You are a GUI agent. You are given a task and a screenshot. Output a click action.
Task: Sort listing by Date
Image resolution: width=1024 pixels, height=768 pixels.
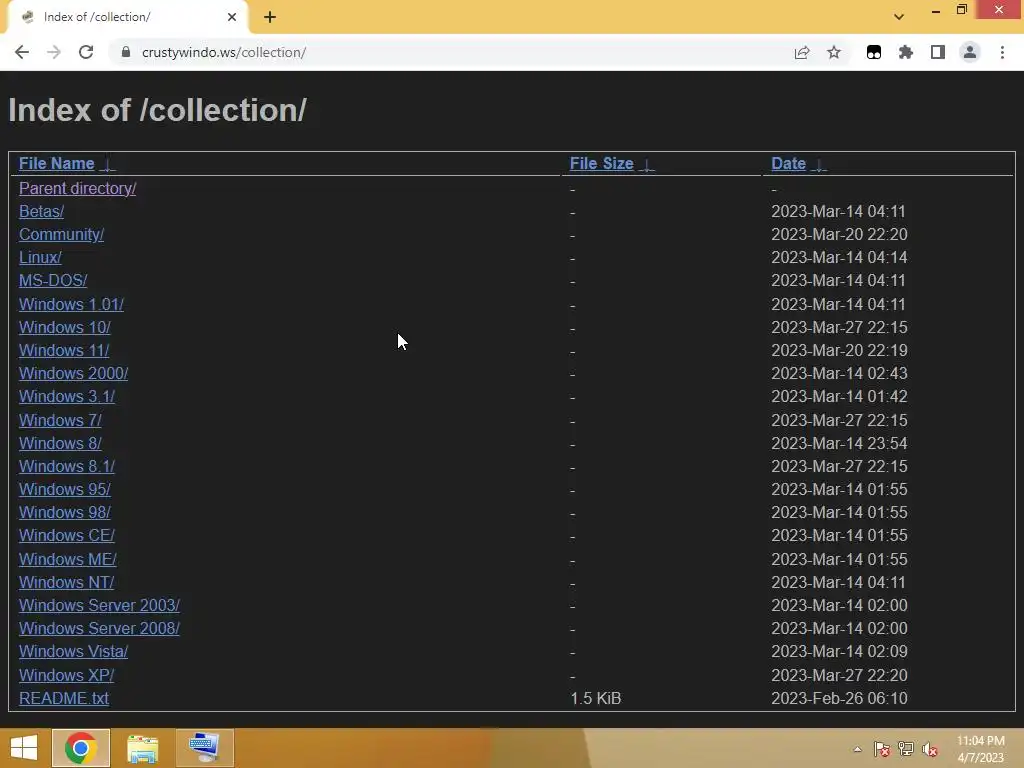coord(788,163)
